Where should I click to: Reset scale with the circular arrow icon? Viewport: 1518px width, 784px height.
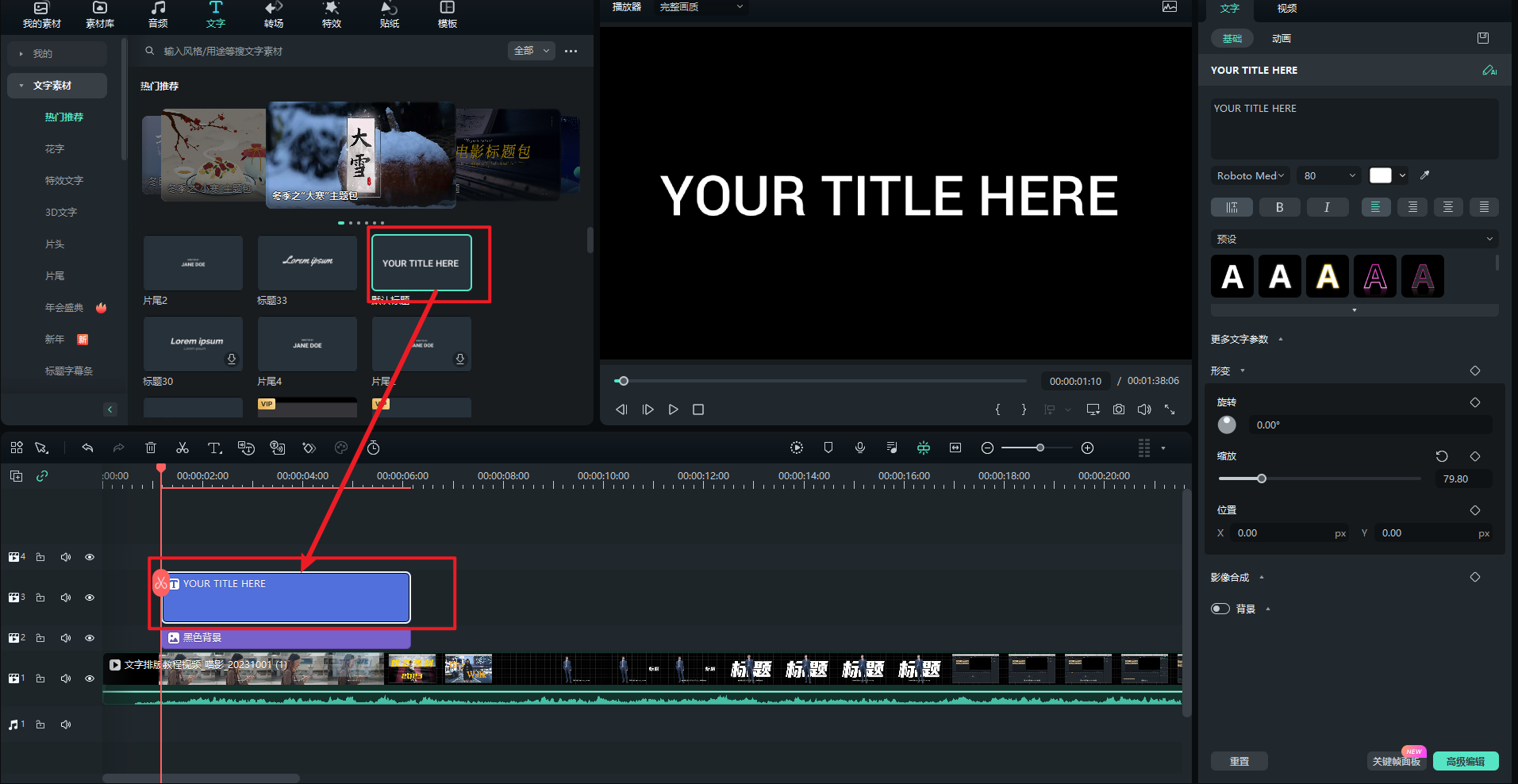1442,456
